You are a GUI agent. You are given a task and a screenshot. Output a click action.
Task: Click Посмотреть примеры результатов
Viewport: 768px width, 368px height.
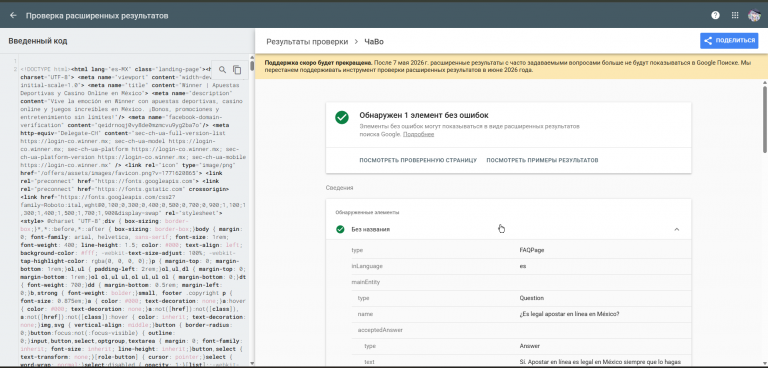point(542,160)
